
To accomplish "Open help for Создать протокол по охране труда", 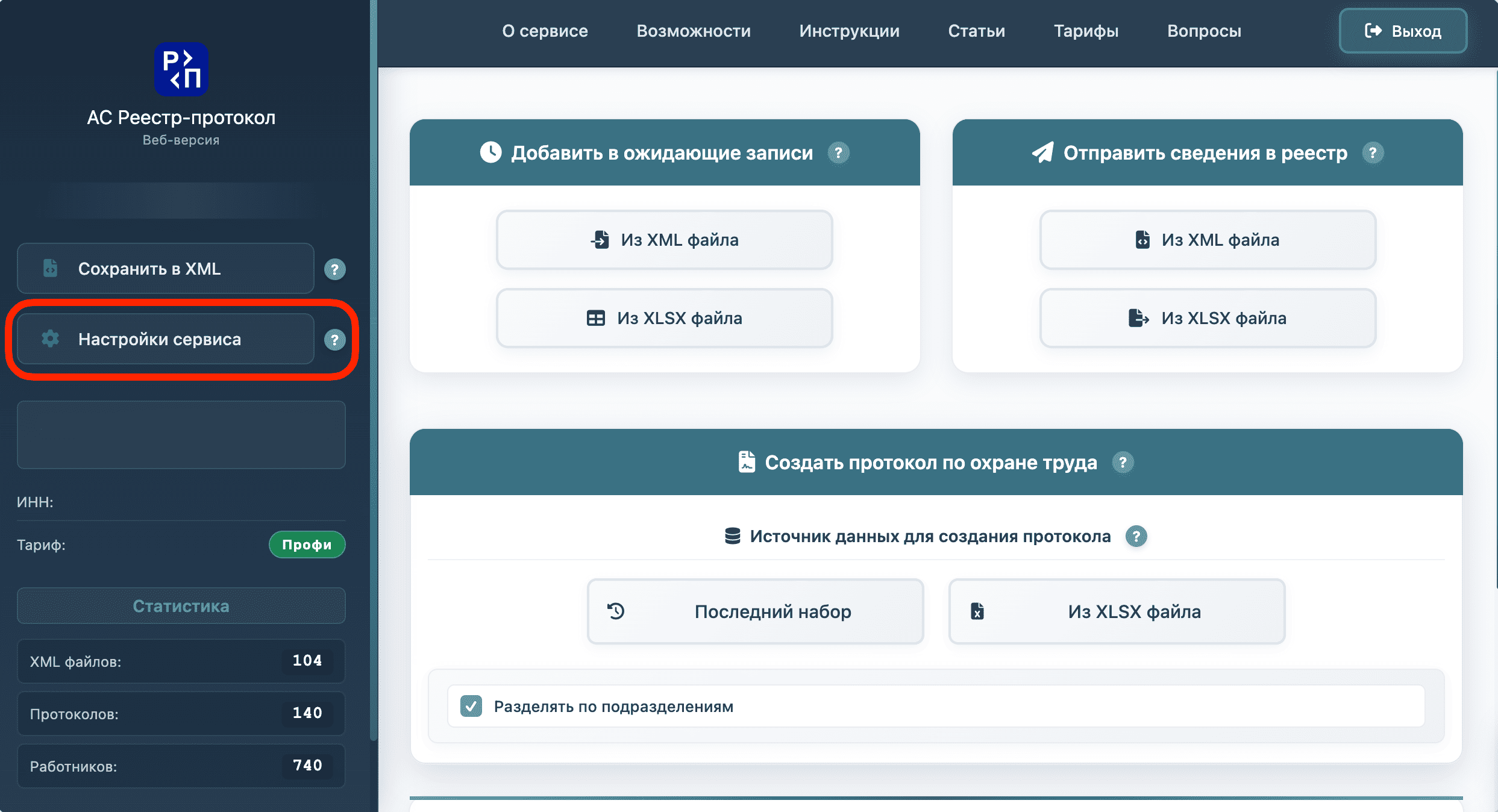I will (x=1123, y=463).
